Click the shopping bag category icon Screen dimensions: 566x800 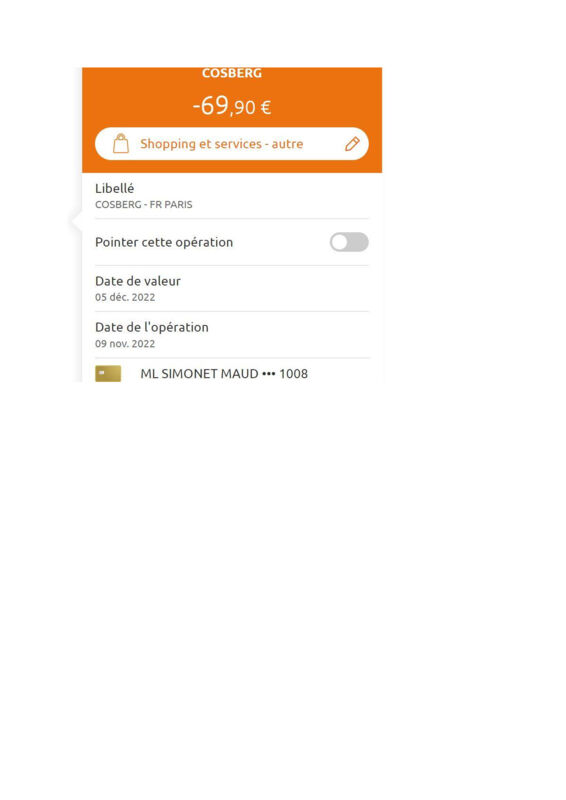pos(121,143)
